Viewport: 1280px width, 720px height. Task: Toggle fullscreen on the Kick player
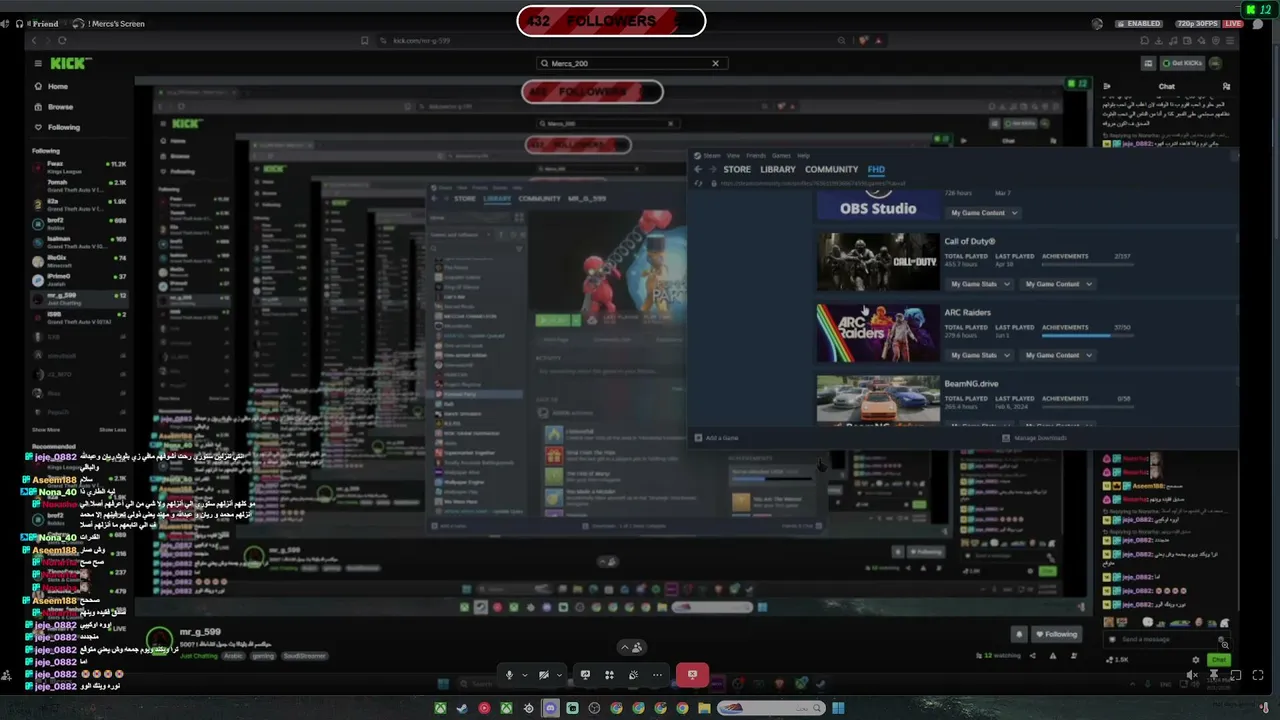[1258, 676]
